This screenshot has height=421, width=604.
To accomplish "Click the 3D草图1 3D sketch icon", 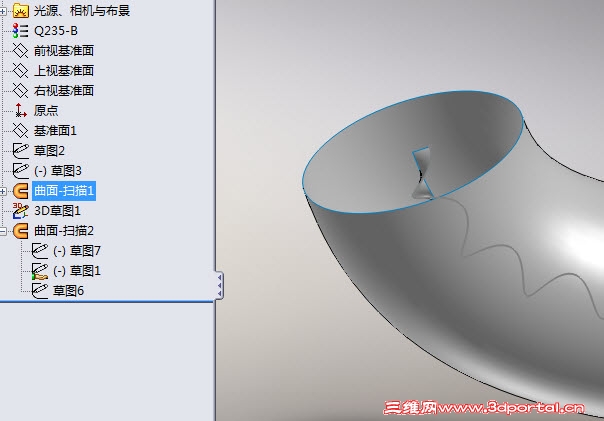I will pos(20,211).
